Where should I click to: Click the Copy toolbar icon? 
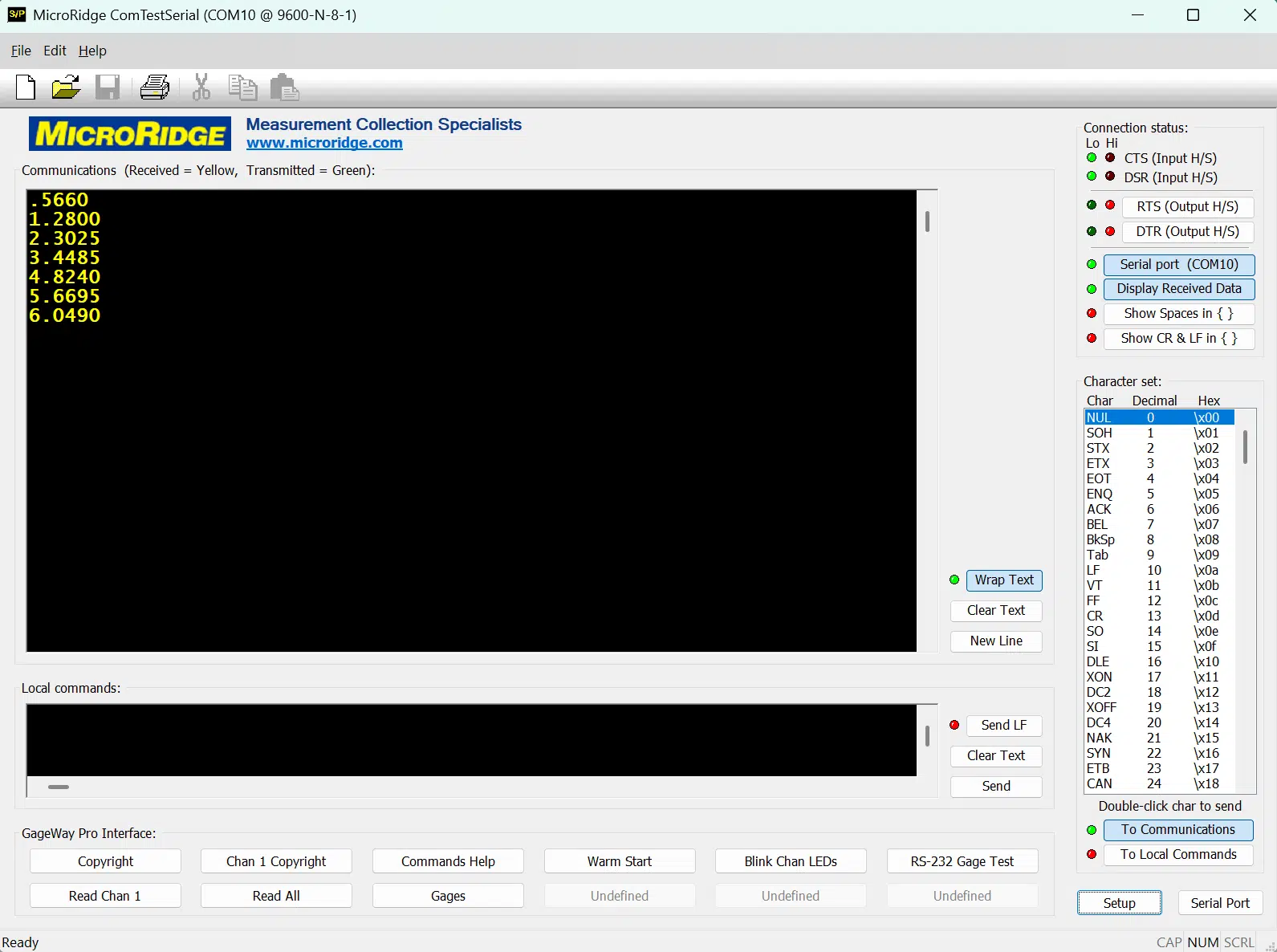(242, 87)
